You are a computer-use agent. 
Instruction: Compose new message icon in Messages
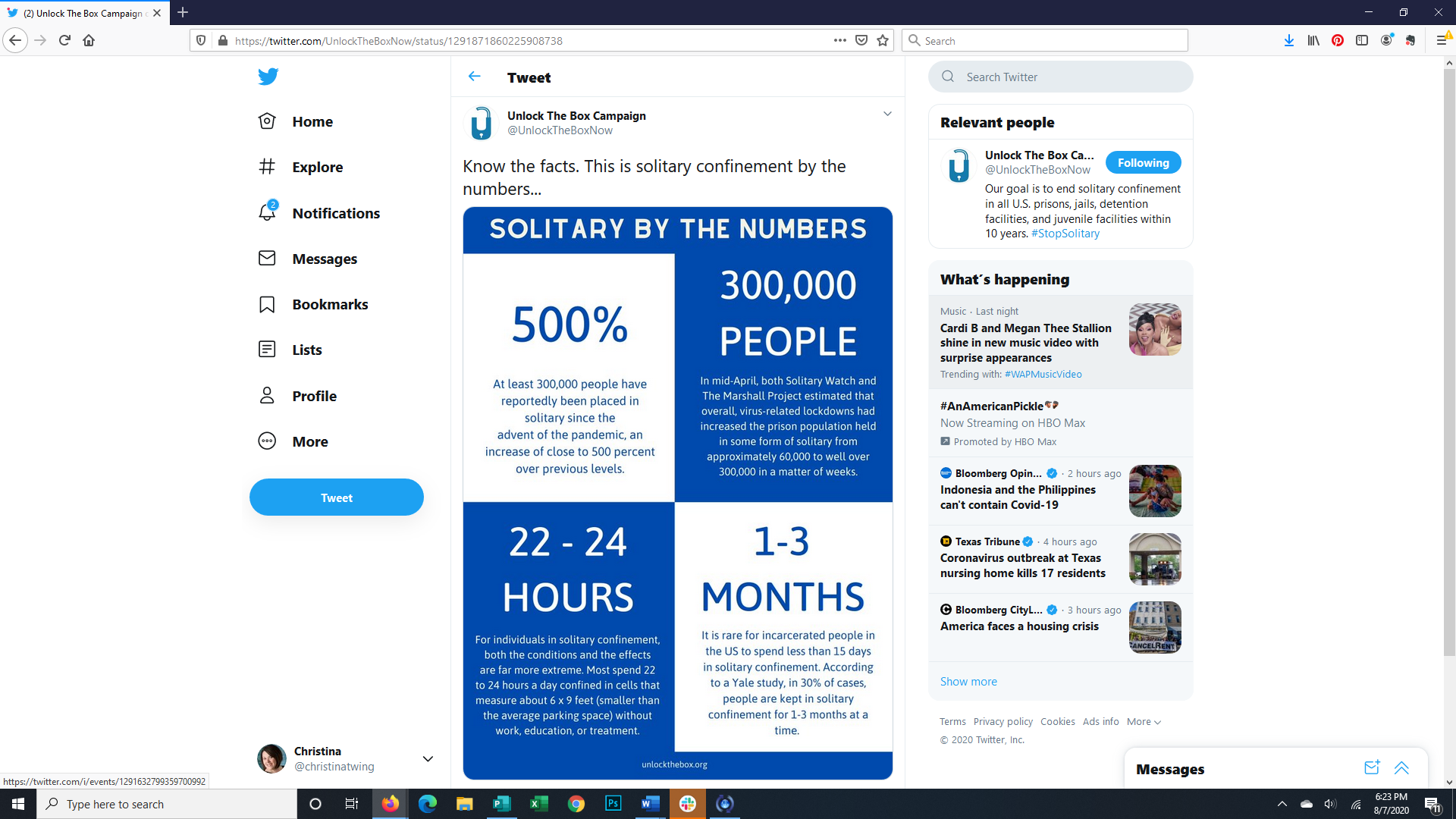tap(1371, 768)
